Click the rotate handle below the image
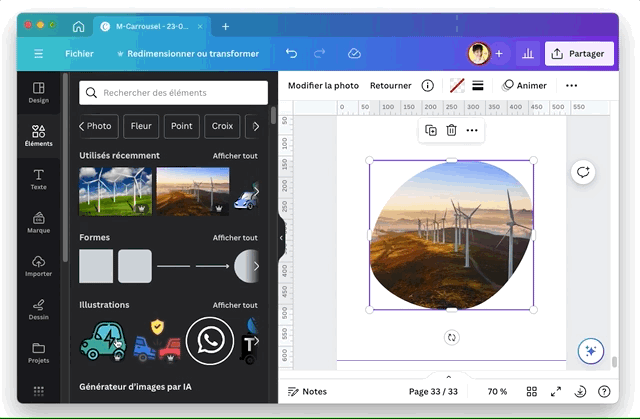Viewport: 640px width, 419px height. pyautogui.click(x=451, y=337)
